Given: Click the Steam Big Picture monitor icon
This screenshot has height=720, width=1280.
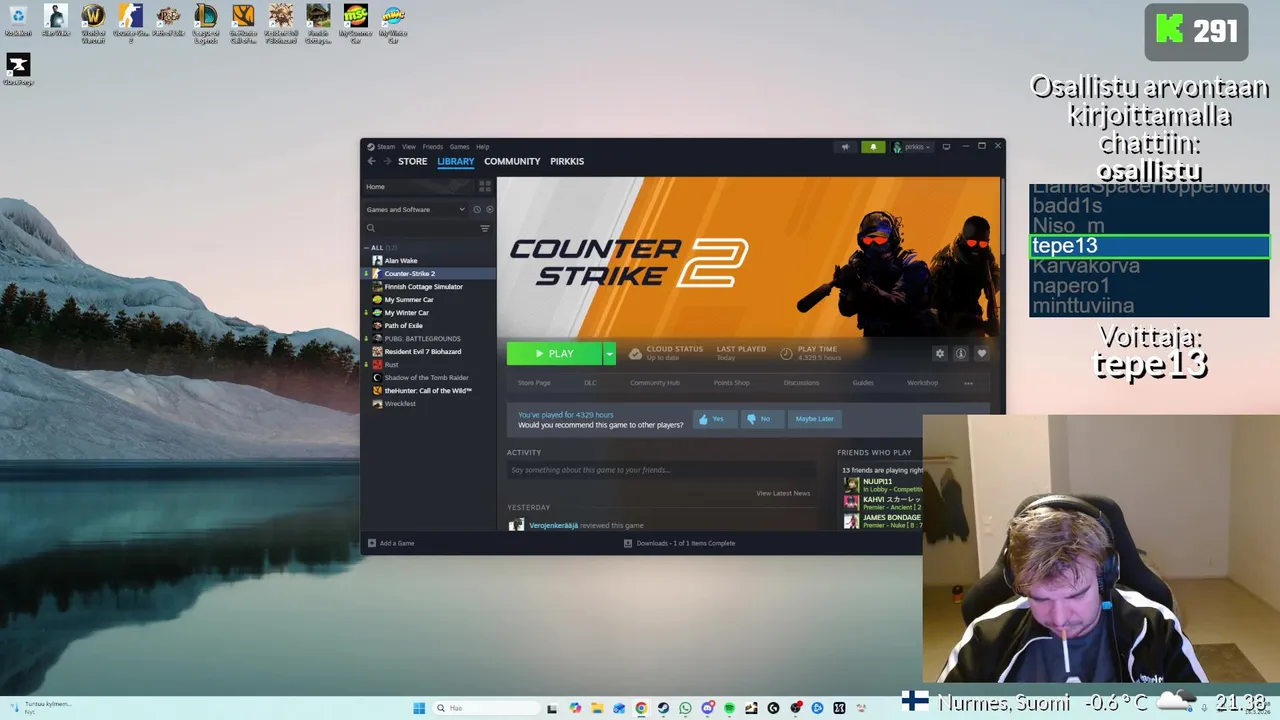Looking at the screenshot, I should tap(946, 147).
